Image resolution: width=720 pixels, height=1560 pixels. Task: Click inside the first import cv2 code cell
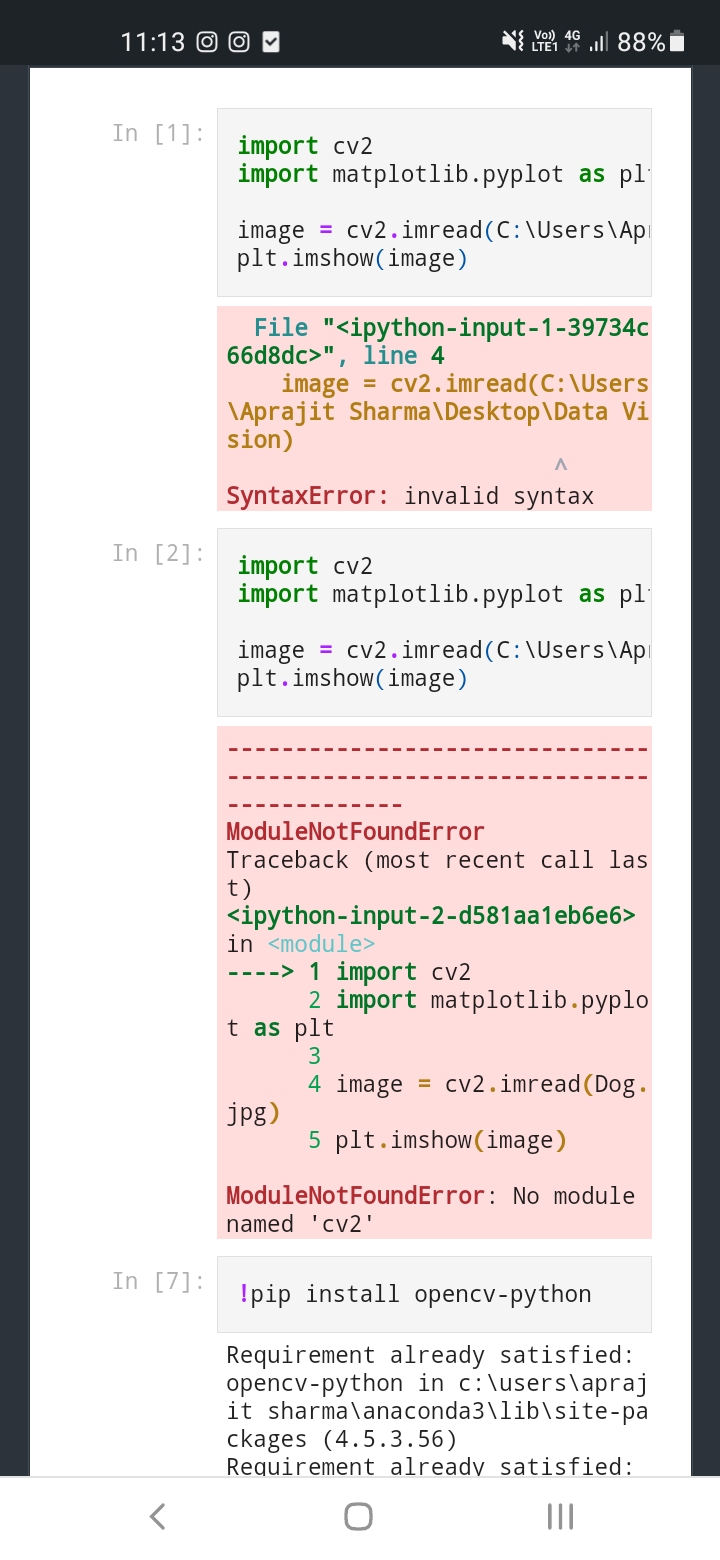coord(433,200)
